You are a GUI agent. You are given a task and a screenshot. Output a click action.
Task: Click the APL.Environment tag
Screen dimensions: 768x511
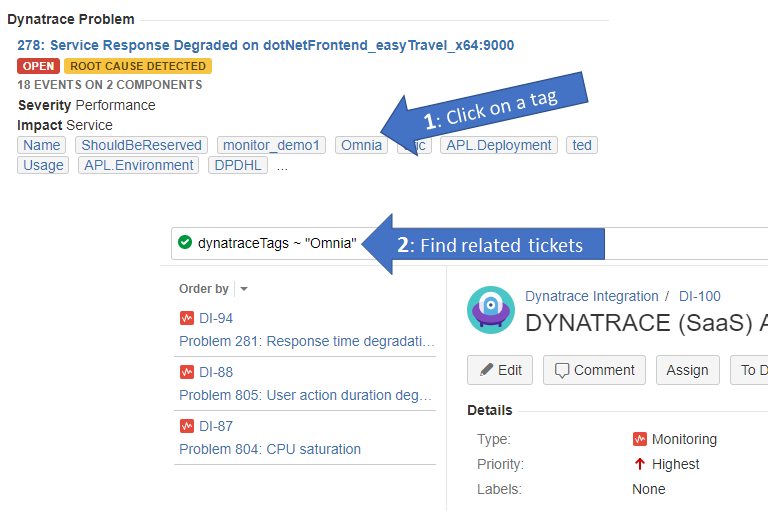pyautogui.click(x=139, y=165)
